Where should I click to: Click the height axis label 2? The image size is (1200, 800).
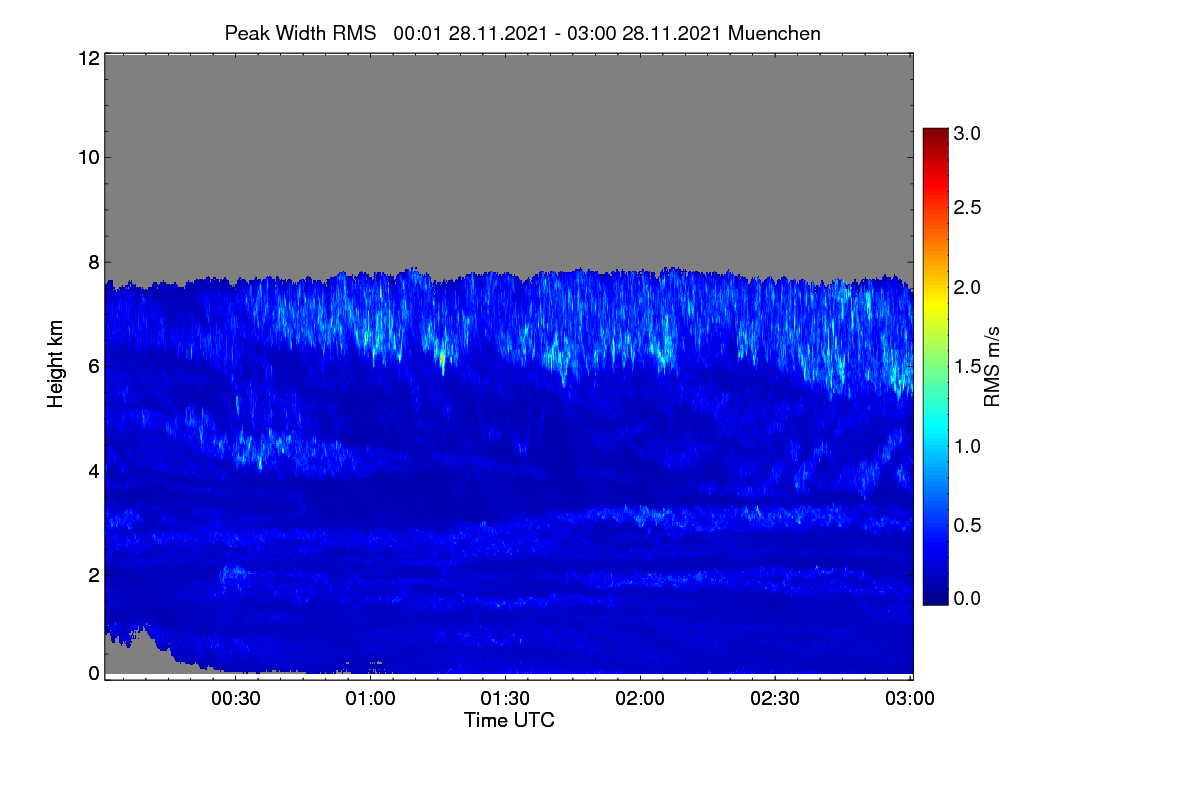click(93, 574)
